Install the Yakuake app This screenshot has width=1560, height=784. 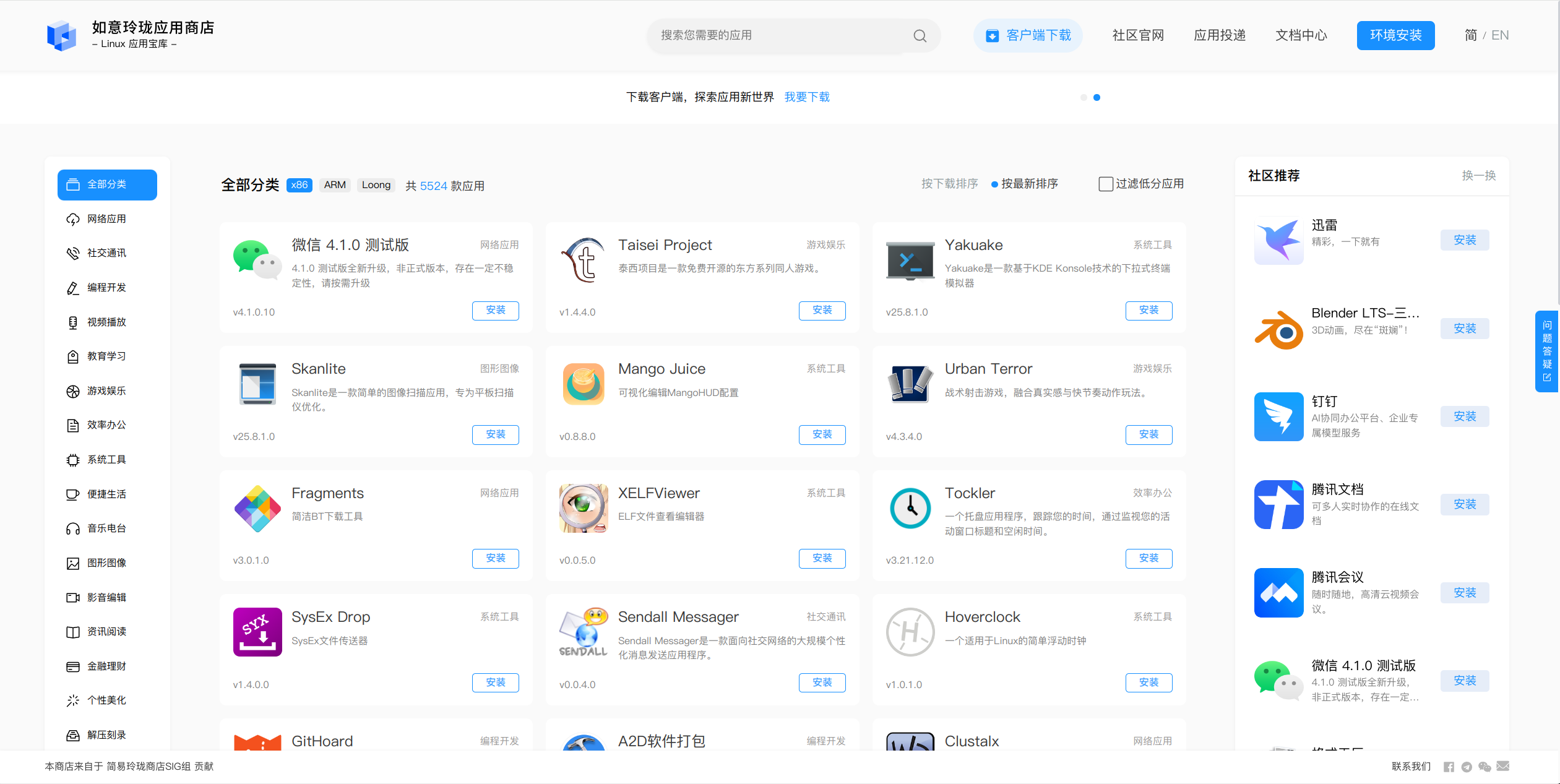pyautogui.click(x=1148, y=311)
